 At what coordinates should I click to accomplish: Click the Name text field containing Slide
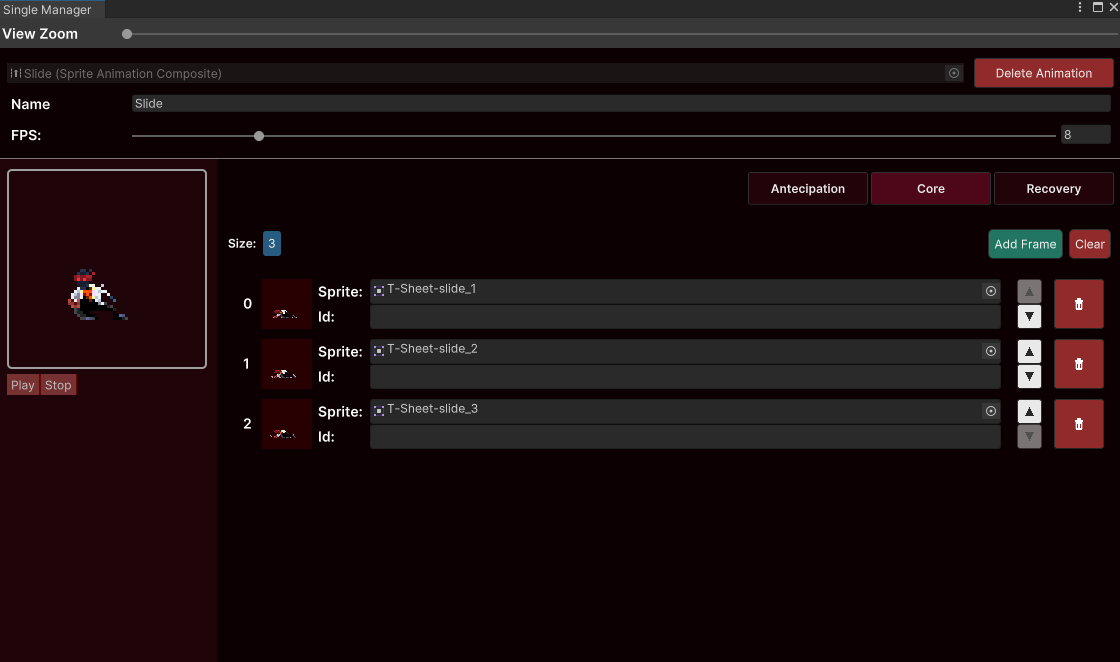point(620,104)
